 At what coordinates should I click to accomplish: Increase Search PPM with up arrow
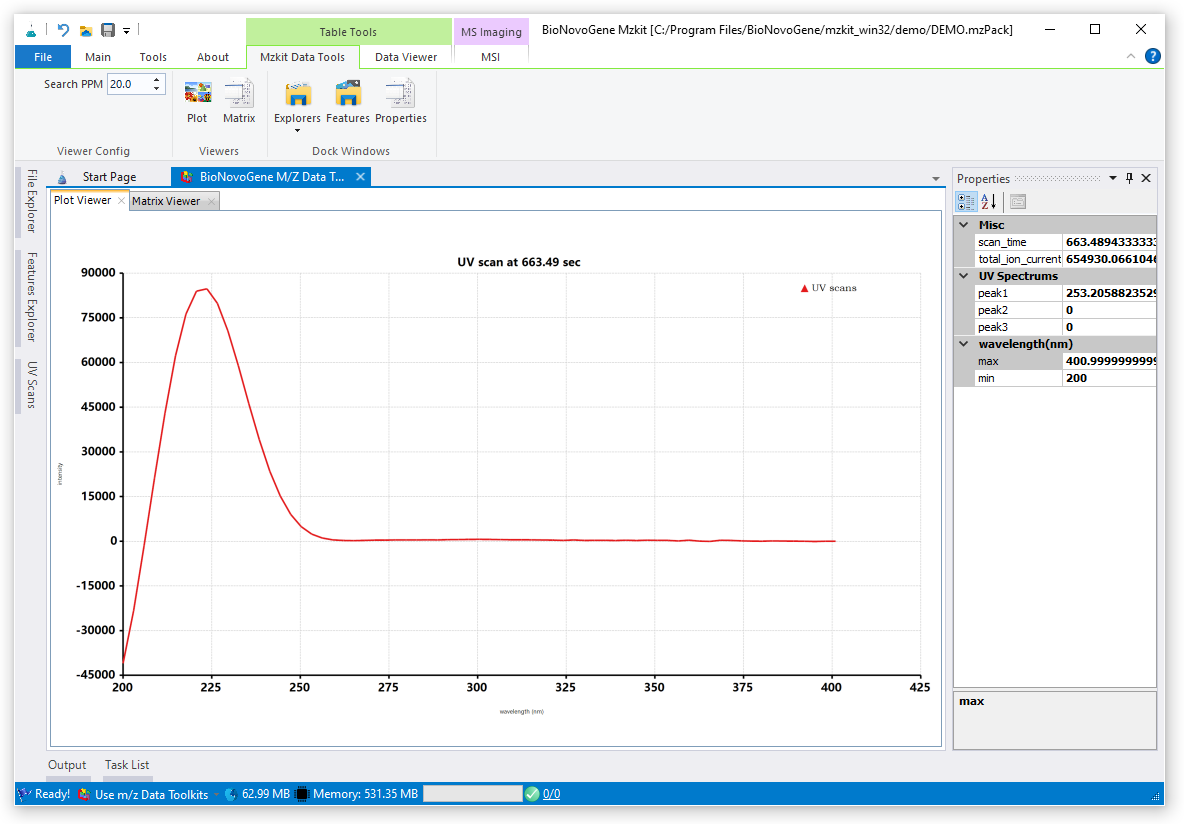[157, 80]
